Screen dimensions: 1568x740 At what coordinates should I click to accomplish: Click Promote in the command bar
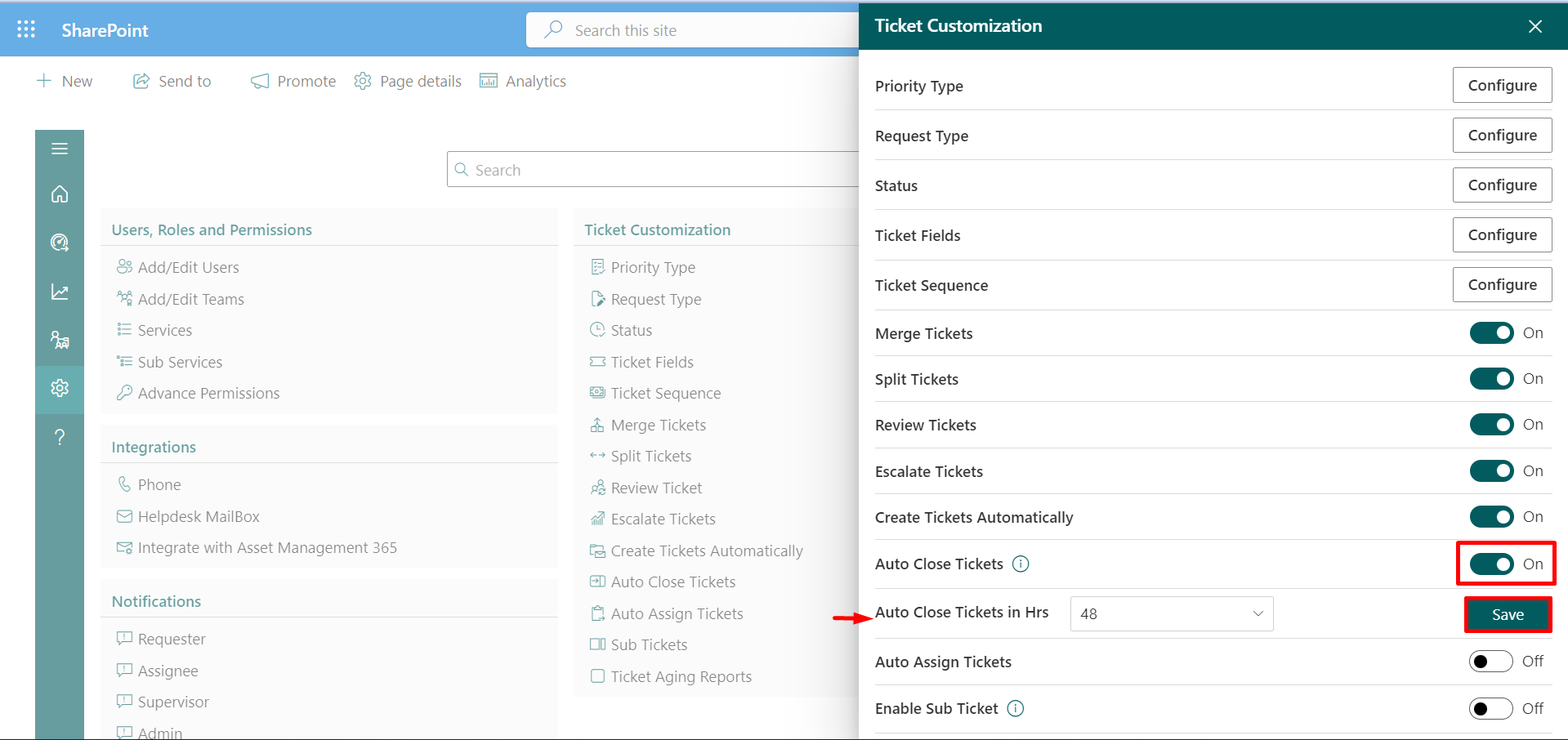click(294, 81)
